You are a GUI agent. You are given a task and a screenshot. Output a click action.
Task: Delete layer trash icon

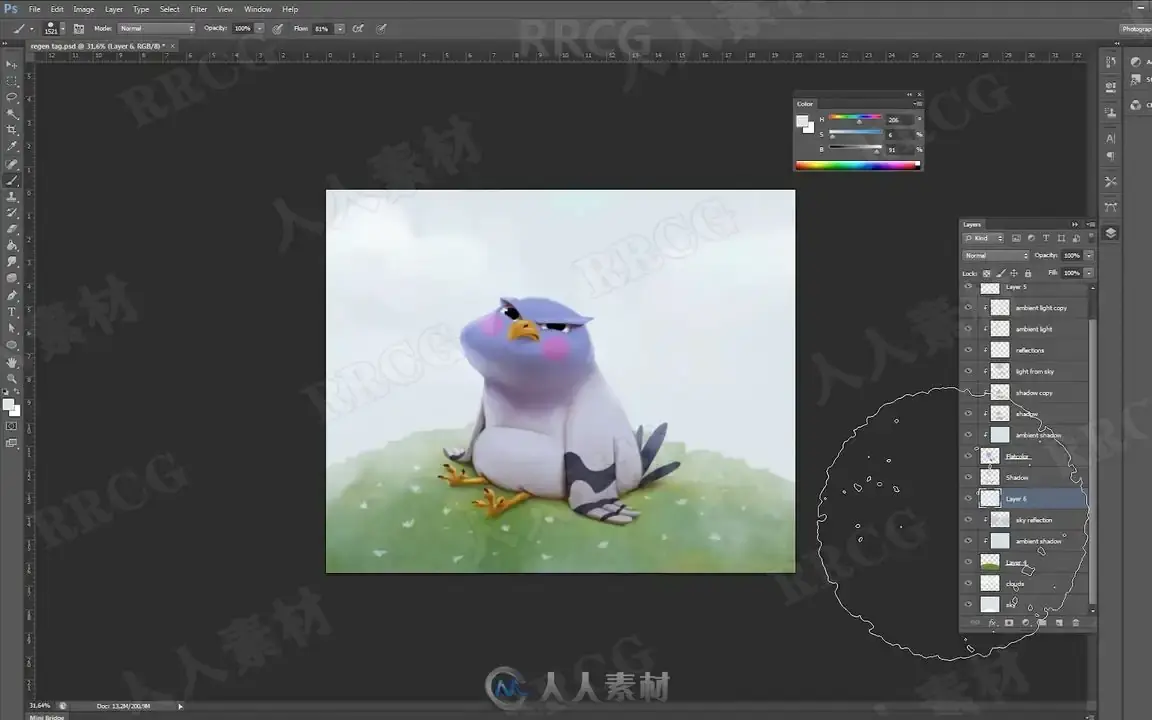click(1076, 623)
